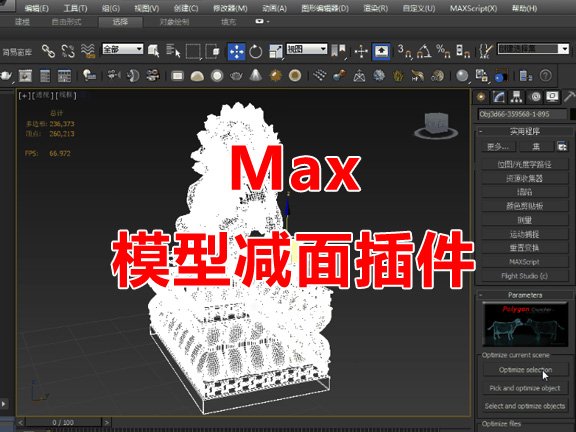Click the 更多... utilities button
Viewport: 576px width, 432px height.
click(x=498, y=147)
